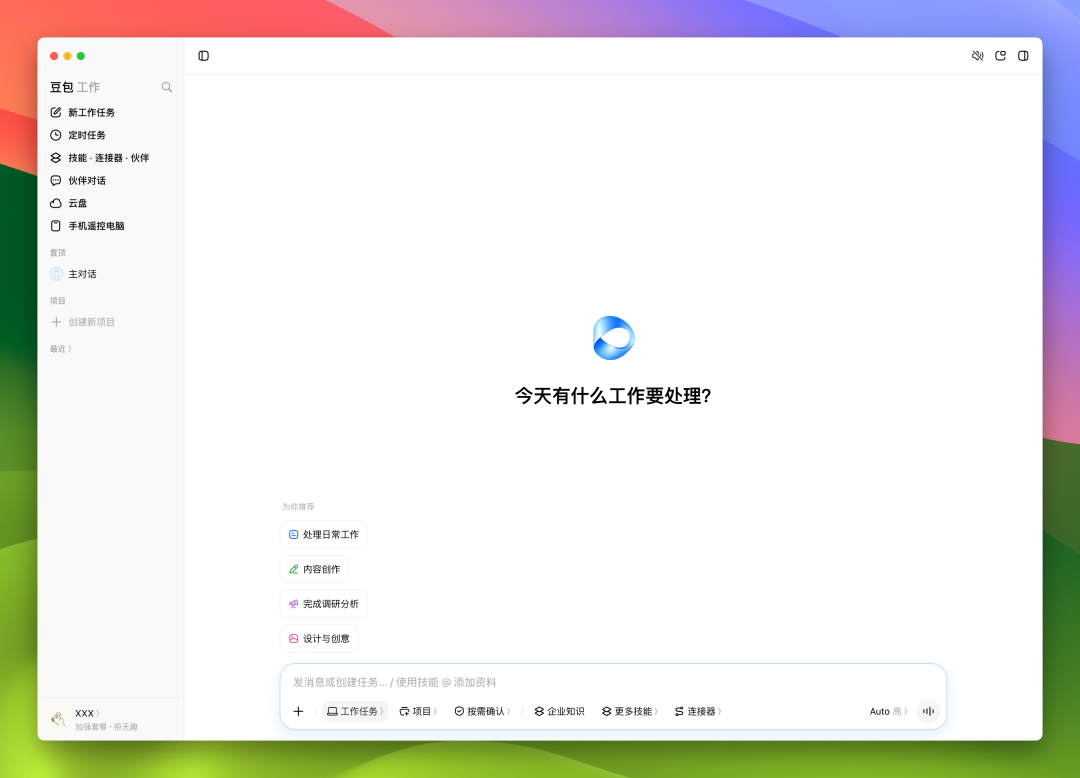This screenshot has width=1080, height=778.
Task: Click the muted speaker icon
Action: pyautogui.click(x=977, y=56)
